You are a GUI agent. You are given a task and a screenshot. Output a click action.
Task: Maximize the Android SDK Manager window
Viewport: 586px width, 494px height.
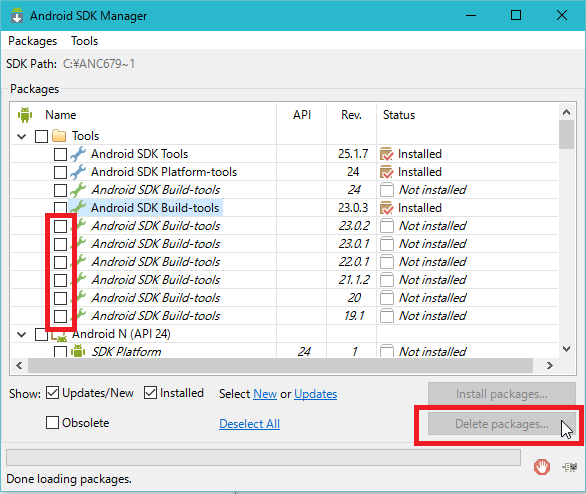pyautogui.click(x=516, y=15)
